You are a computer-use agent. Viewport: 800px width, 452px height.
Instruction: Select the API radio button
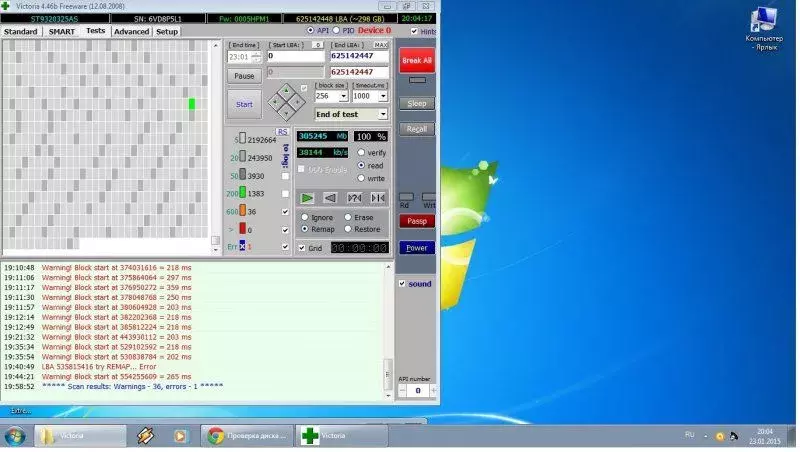pos(310,31)
